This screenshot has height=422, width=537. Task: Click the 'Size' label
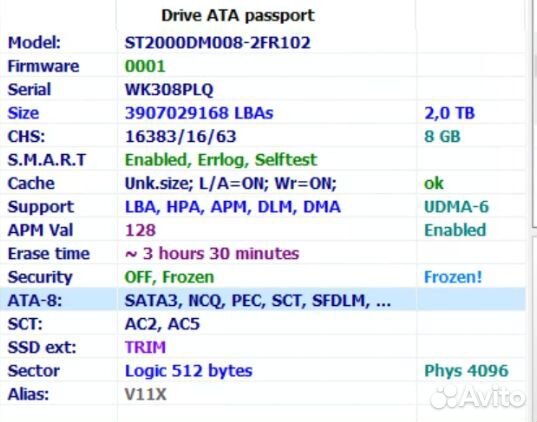point(23,113)
